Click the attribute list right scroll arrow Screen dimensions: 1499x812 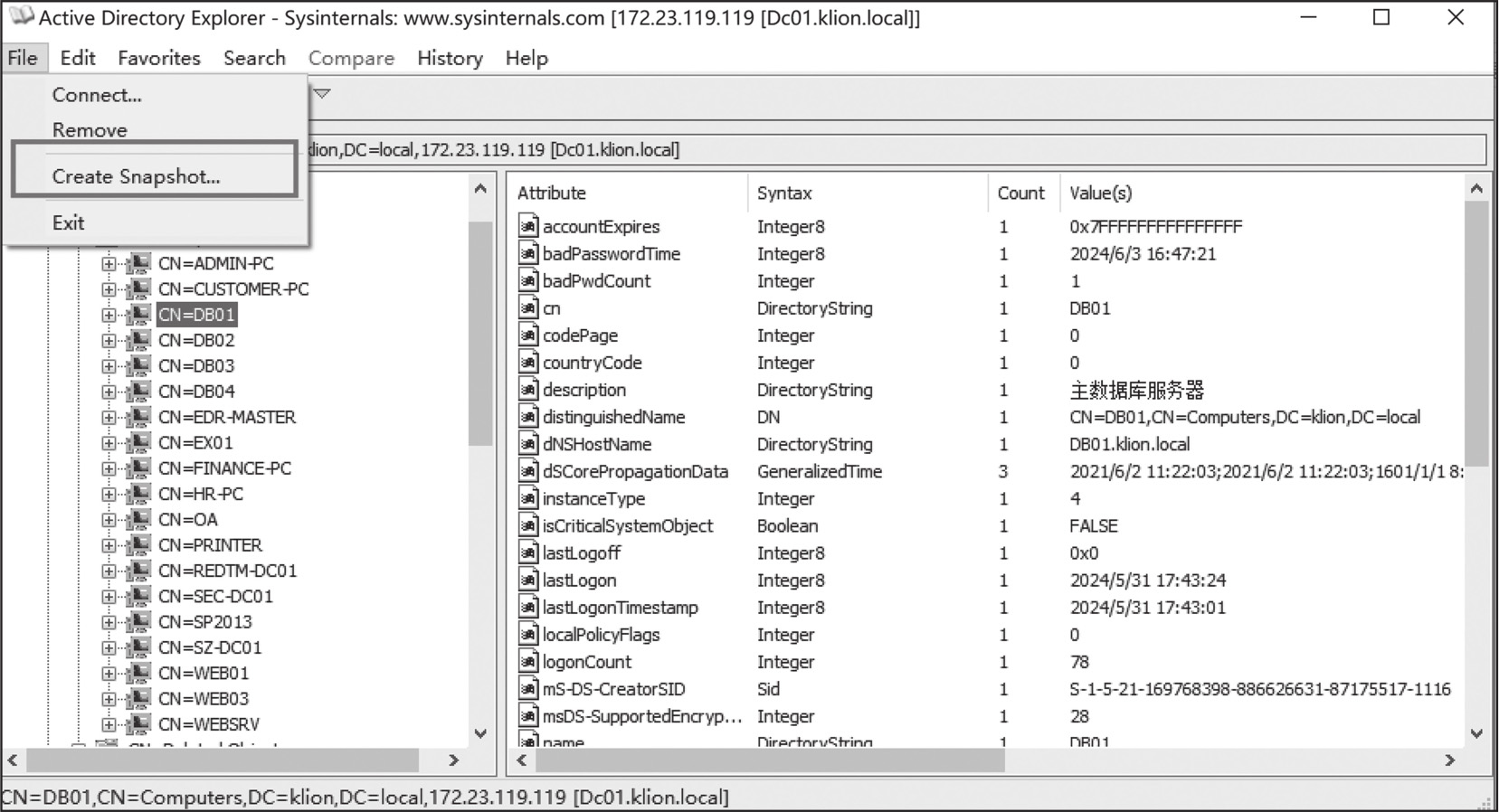pos(1450,760)
